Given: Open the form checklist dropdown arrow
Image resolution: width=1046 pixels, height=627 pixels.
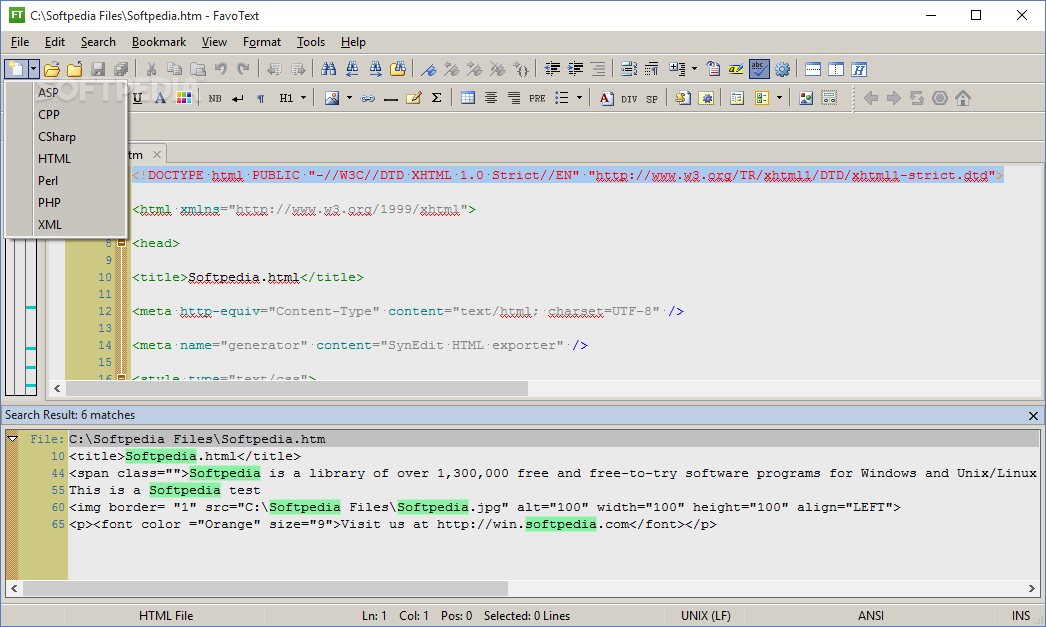Looking at the screenshot, I should 778,98.
